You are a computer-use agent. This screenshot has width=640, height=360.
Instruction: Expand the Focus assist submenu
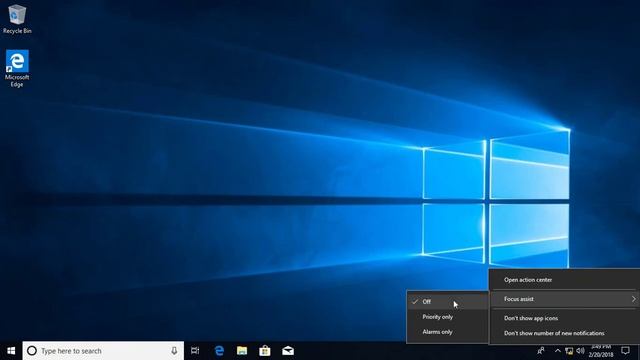point(564,299)
